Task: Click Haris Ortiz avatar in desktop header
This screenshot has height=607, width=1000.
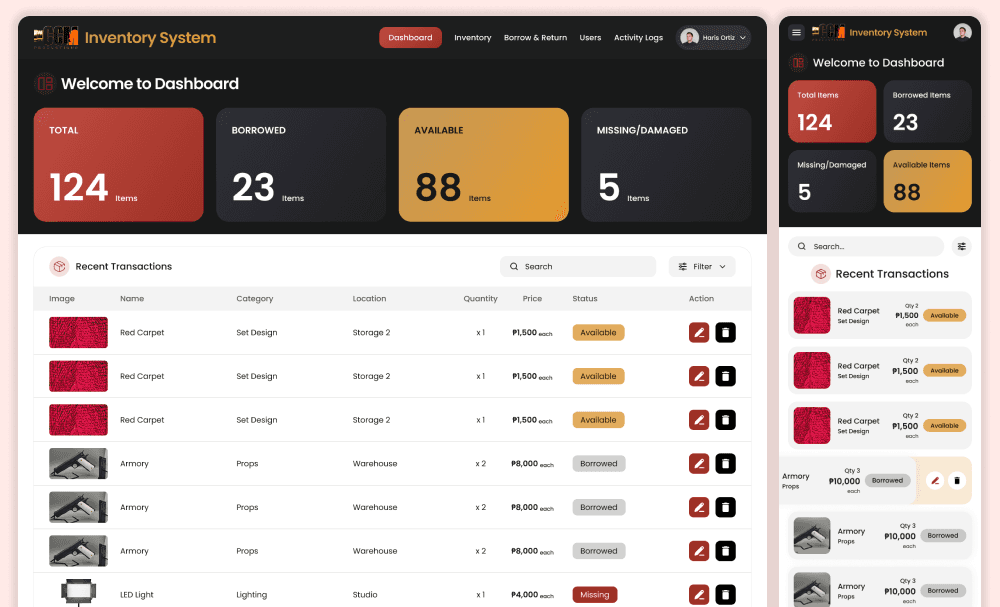Action: 689,37
